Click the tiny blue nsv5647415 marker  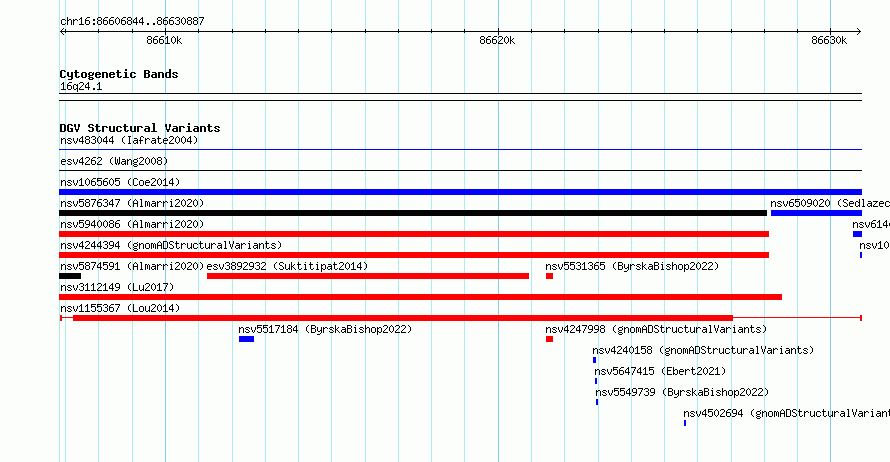[596, 381]
